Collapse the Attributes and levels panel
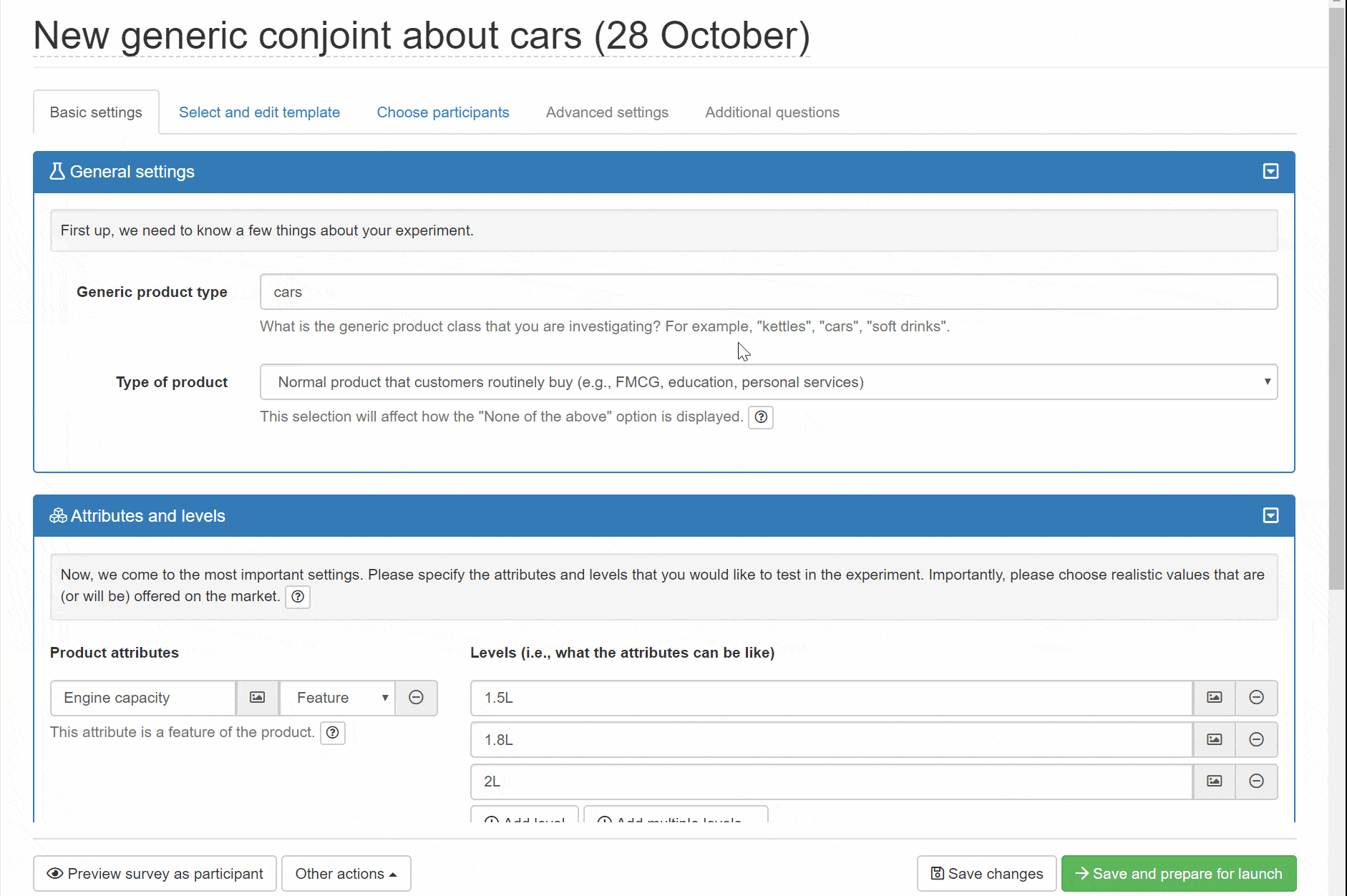Image resolution: width=1347 pixels, height=896 pixels. tap(1270, 516)
